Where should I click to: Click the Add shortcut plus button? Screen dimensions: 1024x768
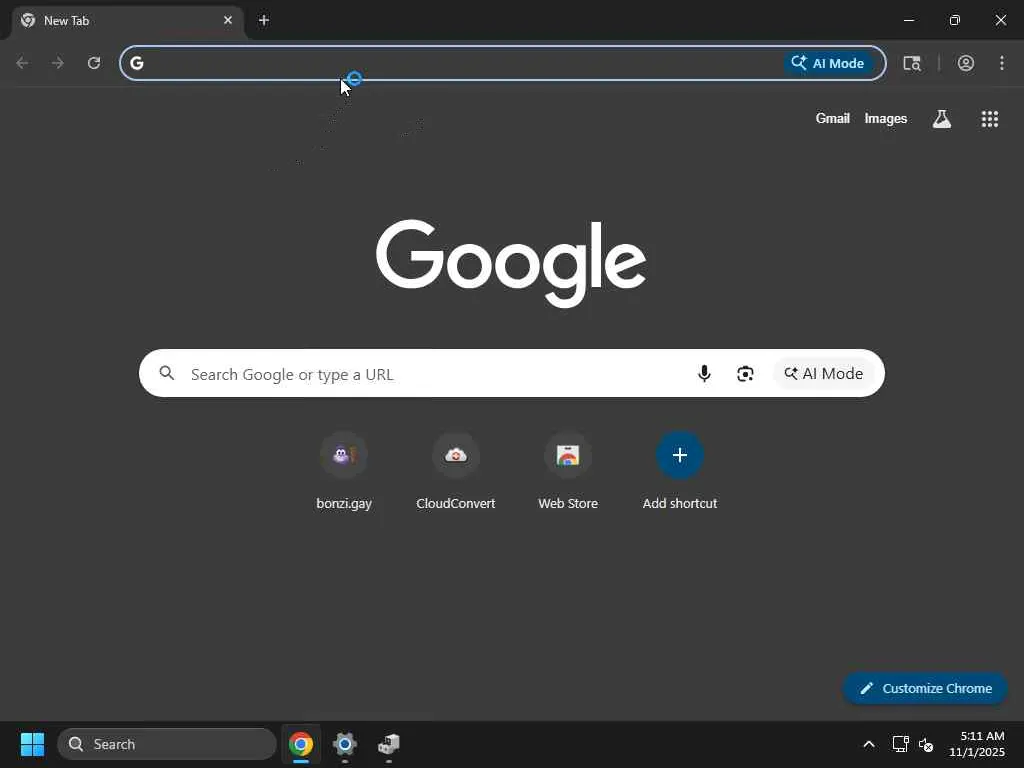click(680, 455)
